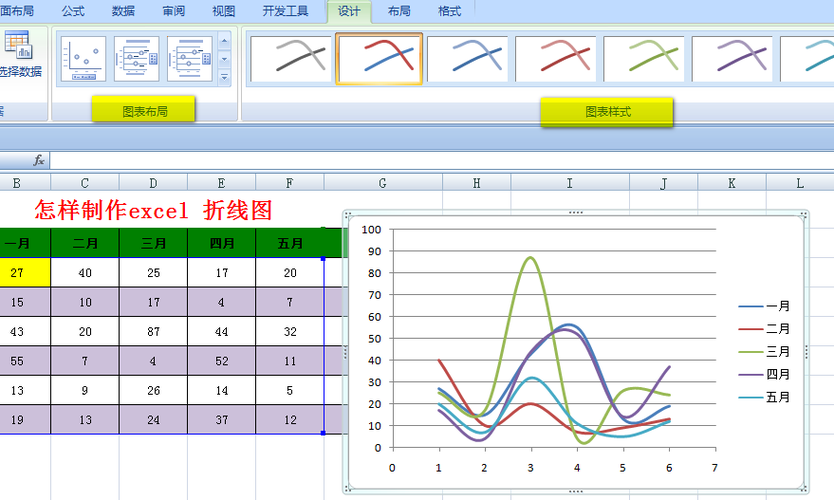The image size is (834, 500).
Task: Select column K header
Action: tap(732, 183)
